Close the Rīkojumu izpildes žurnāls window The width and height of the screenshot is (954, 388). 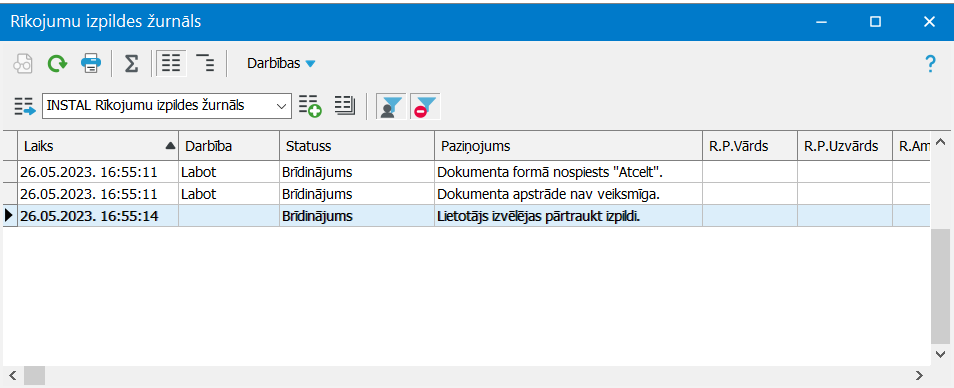[929, 22]
